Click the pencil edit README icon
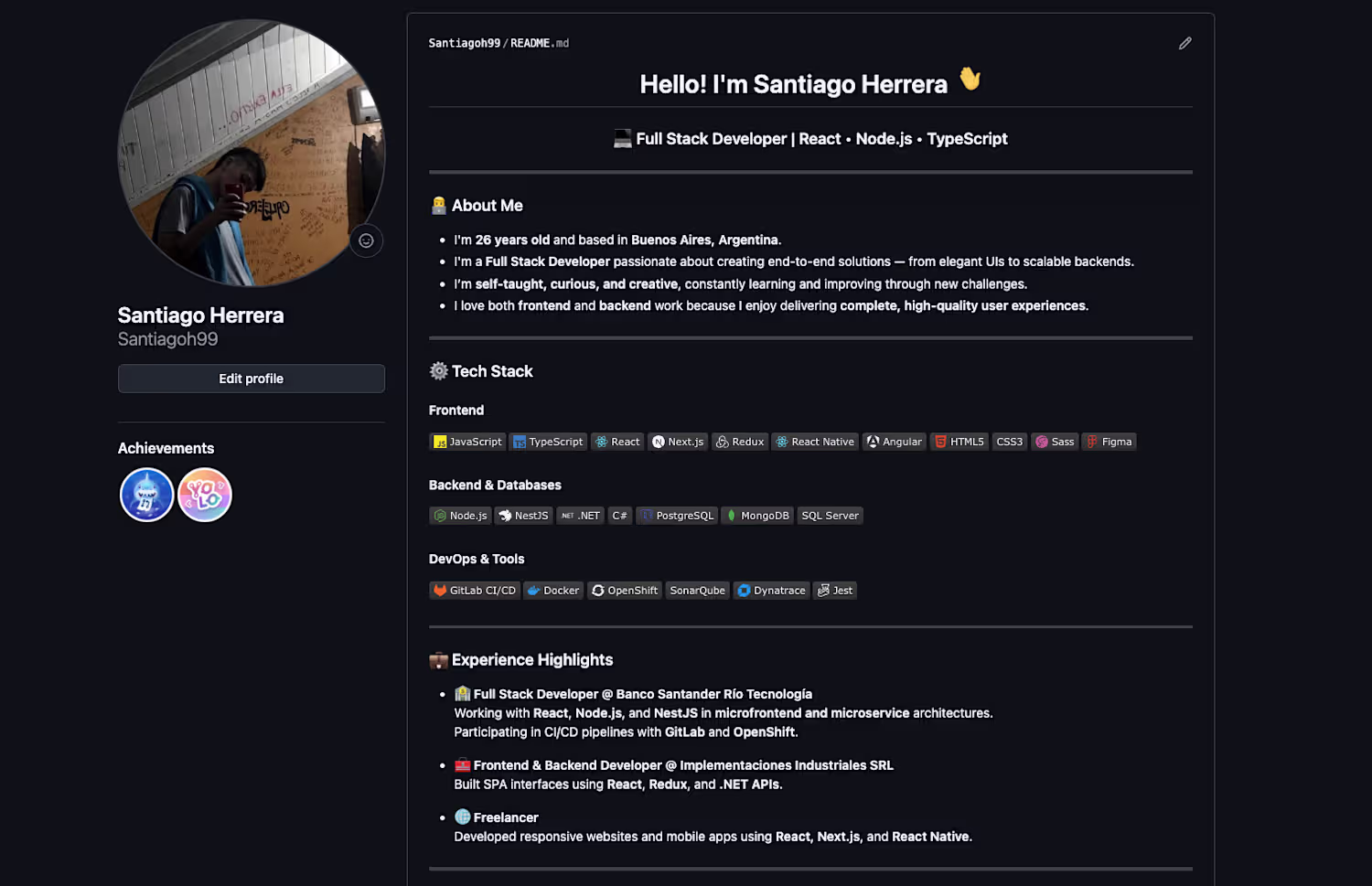This screenshot has width=1372, height=886. click(1184, 43)
